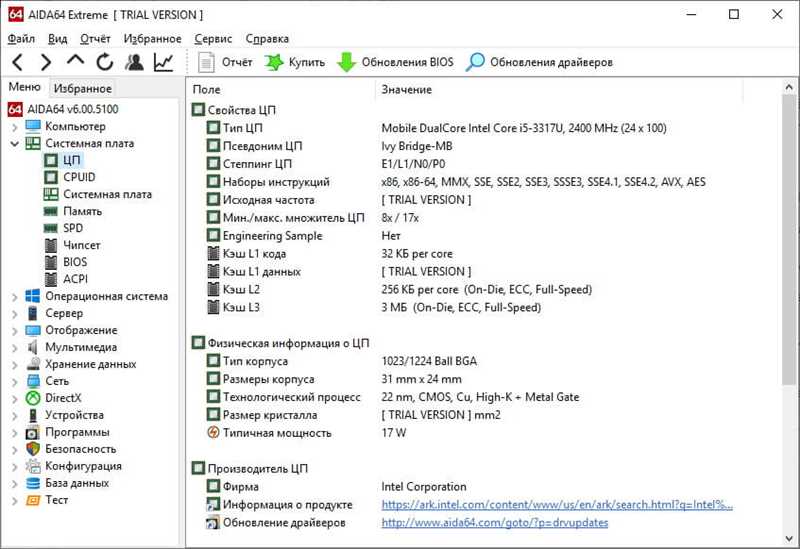Expand the DirectX tree node
800x549 pixels.
click(x=15, y=398)
